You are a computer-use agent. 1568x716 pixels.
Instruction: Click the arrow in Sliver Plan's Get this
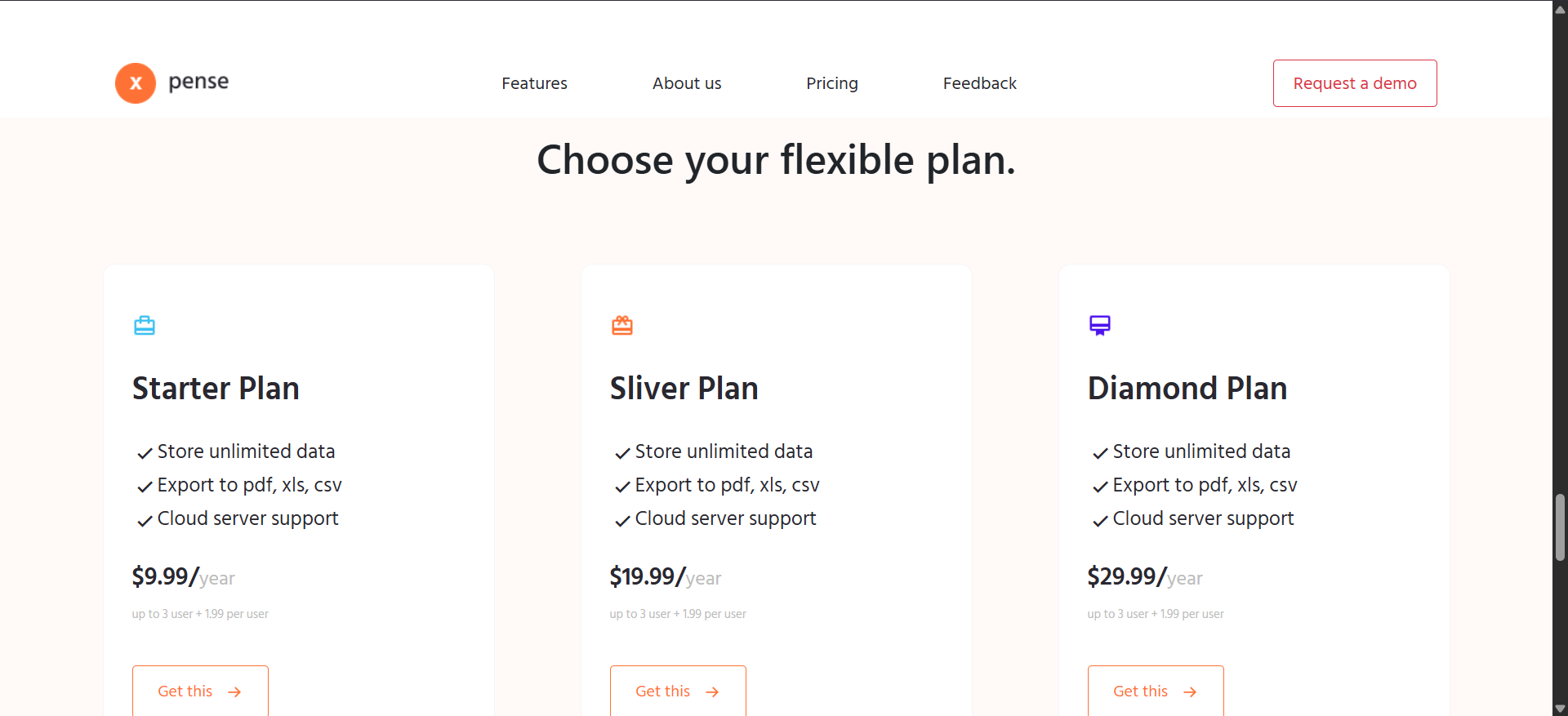pyautogui.click(x=712, y=692)
